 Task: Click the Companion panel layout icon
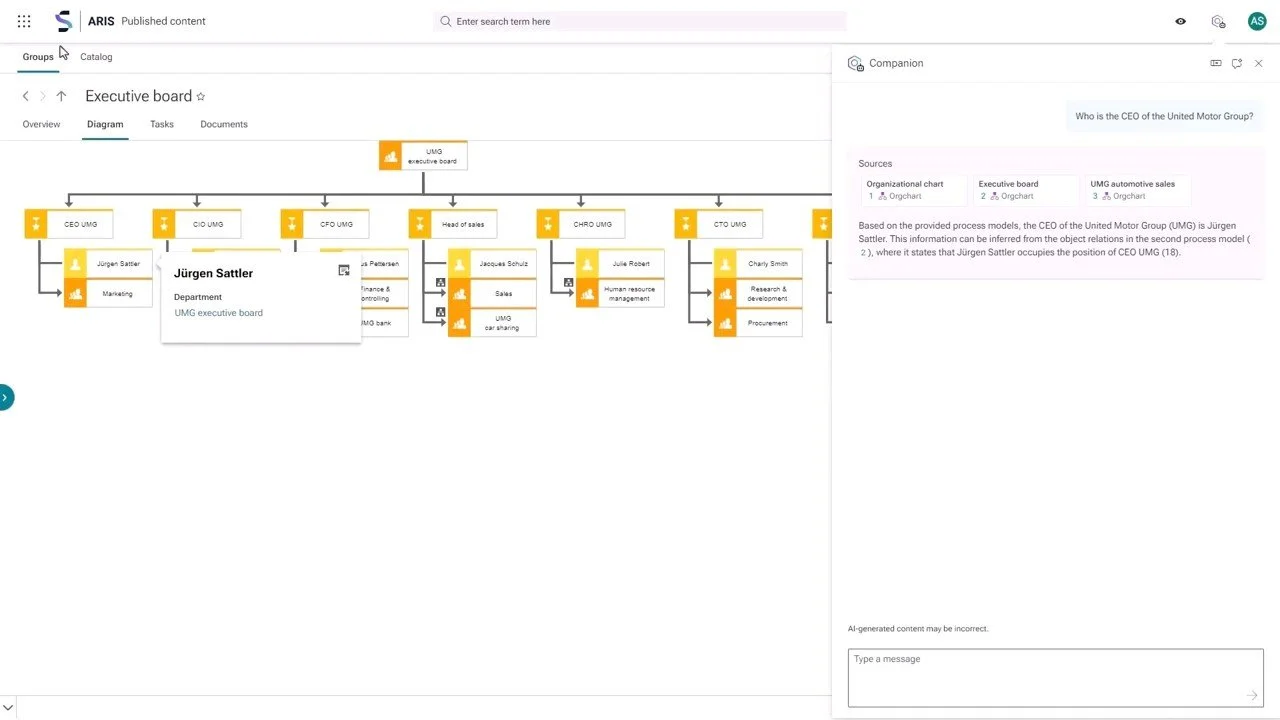point(1216,63)
